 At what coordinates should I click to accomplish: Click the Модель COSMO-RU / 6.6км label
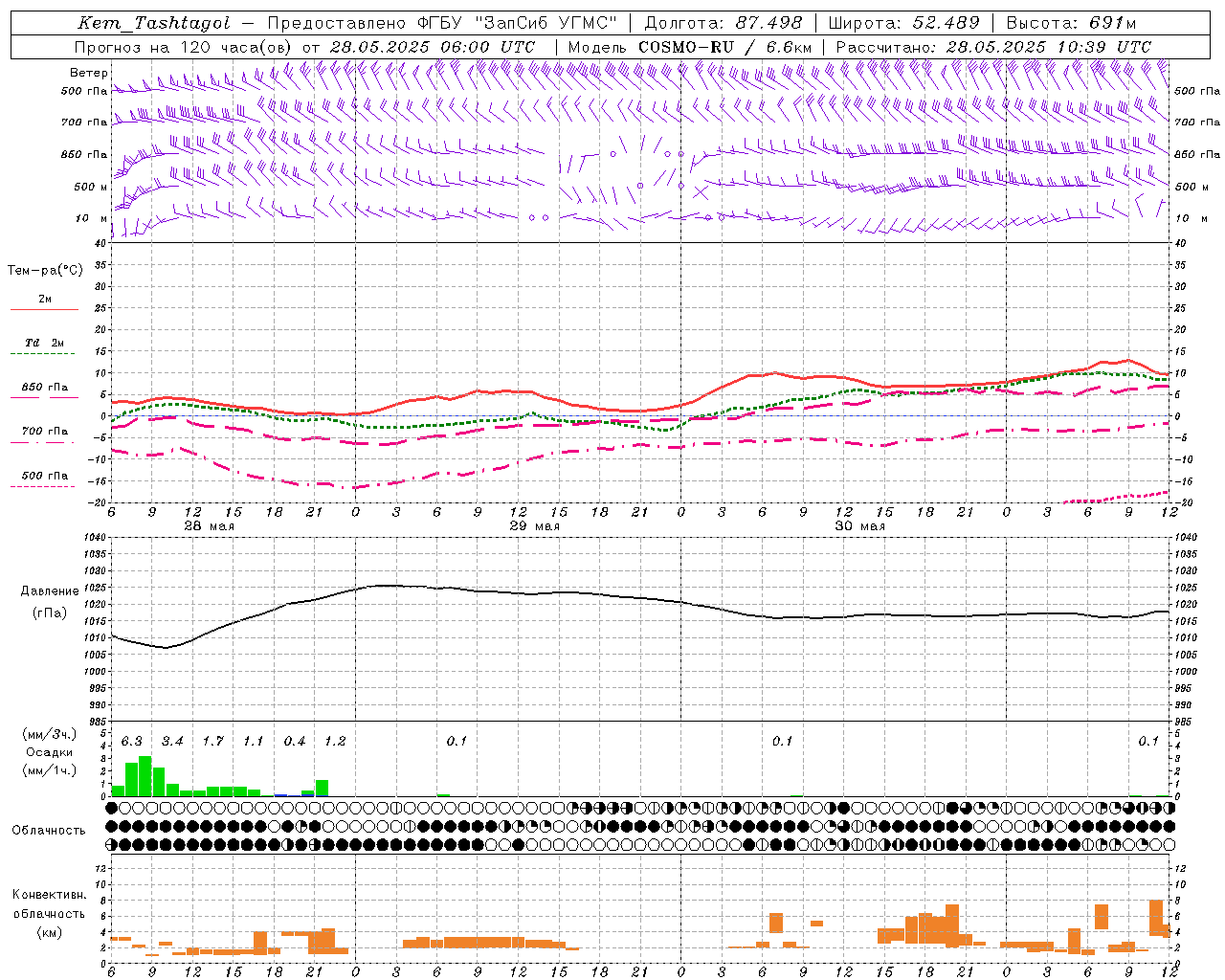690,46
